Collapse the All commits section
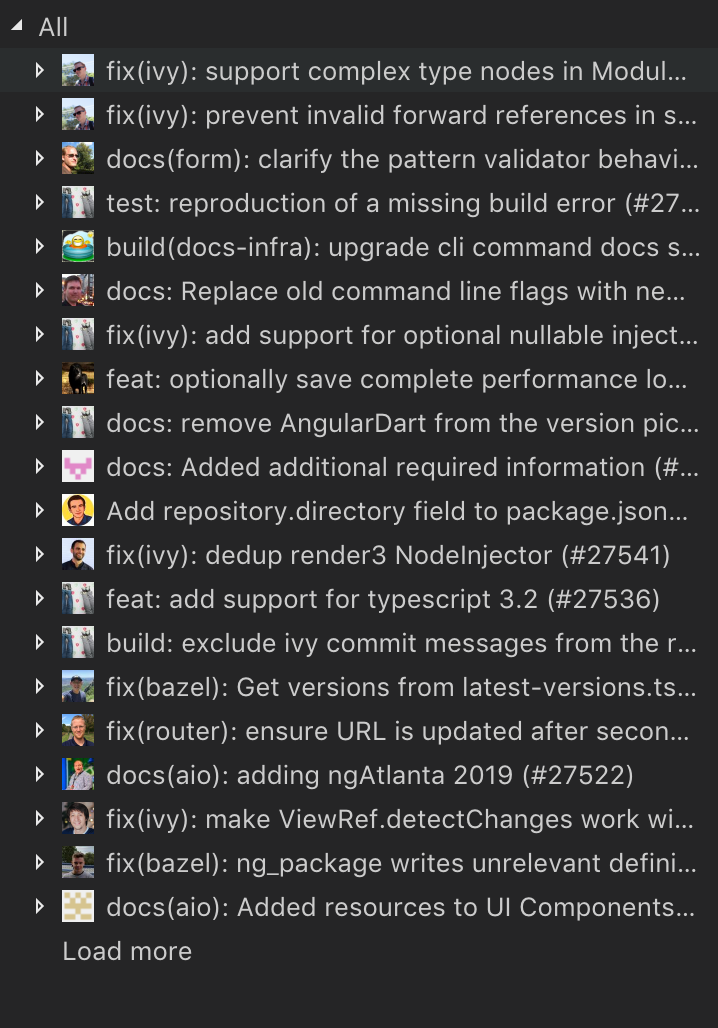This screenshot has height=1028, width=718. click(15, 26)
